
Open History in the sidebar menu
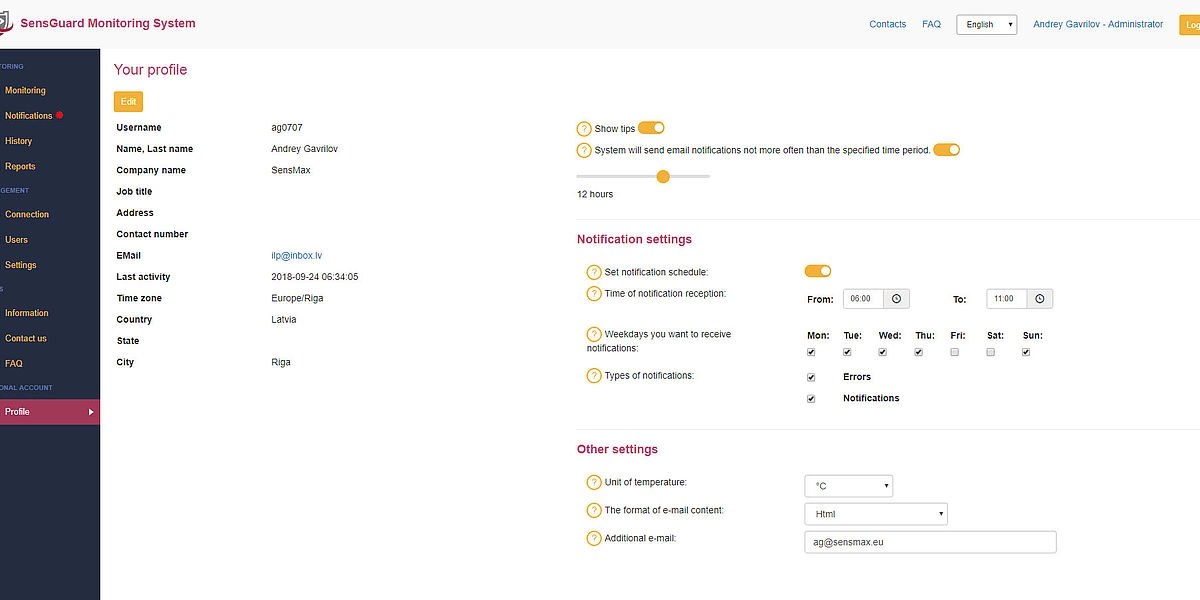pyautogui.click(x=19, y=141)
